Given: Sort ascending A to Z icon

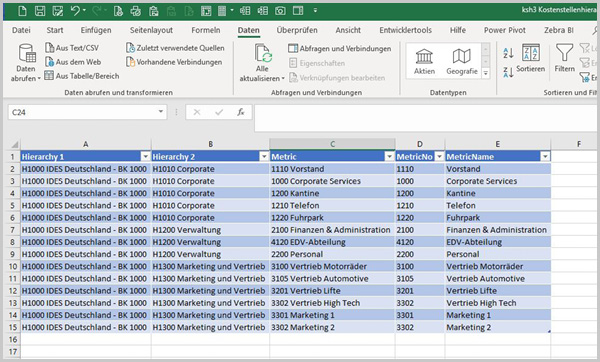Looking at the screenshot, I should tap(508, 53).
